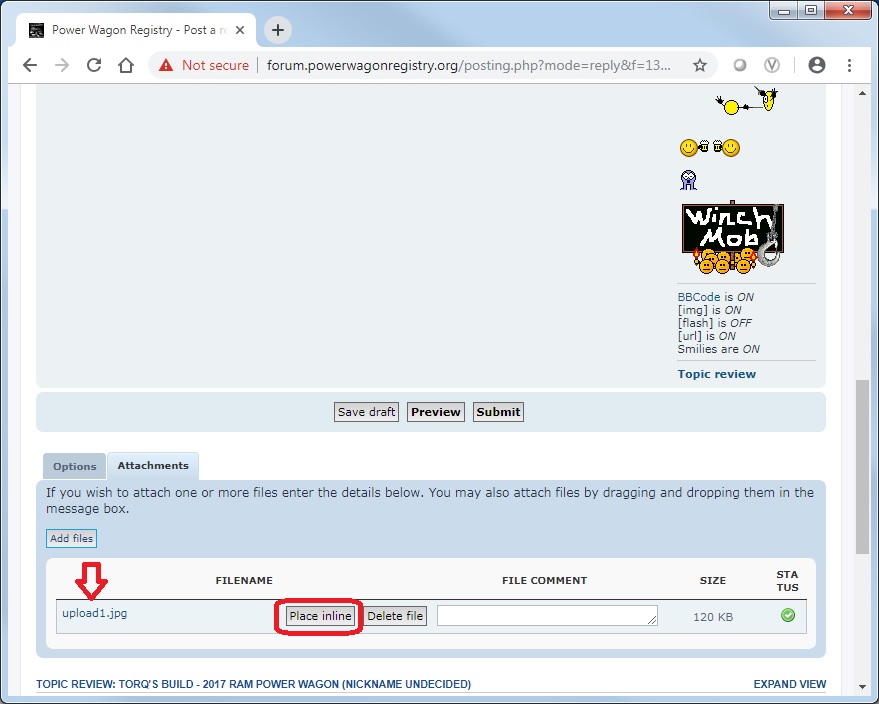Delete the upload1.jpg attachment

[x=395, y=616]
